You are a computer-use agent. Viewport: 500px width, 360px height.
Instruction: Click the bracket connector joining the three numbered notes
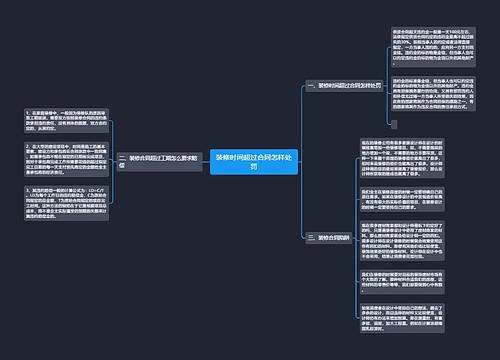tap(112, 162)
